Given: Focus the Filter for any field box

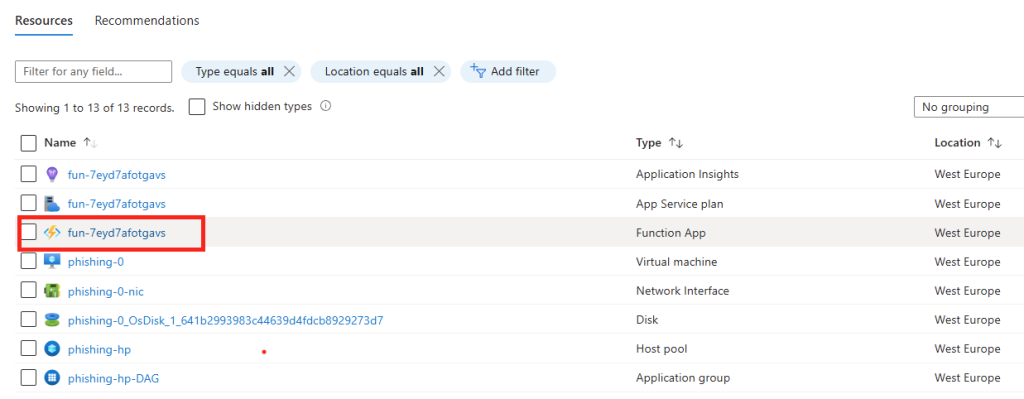Looking at the screenshot, I should (x=93, y=72).
